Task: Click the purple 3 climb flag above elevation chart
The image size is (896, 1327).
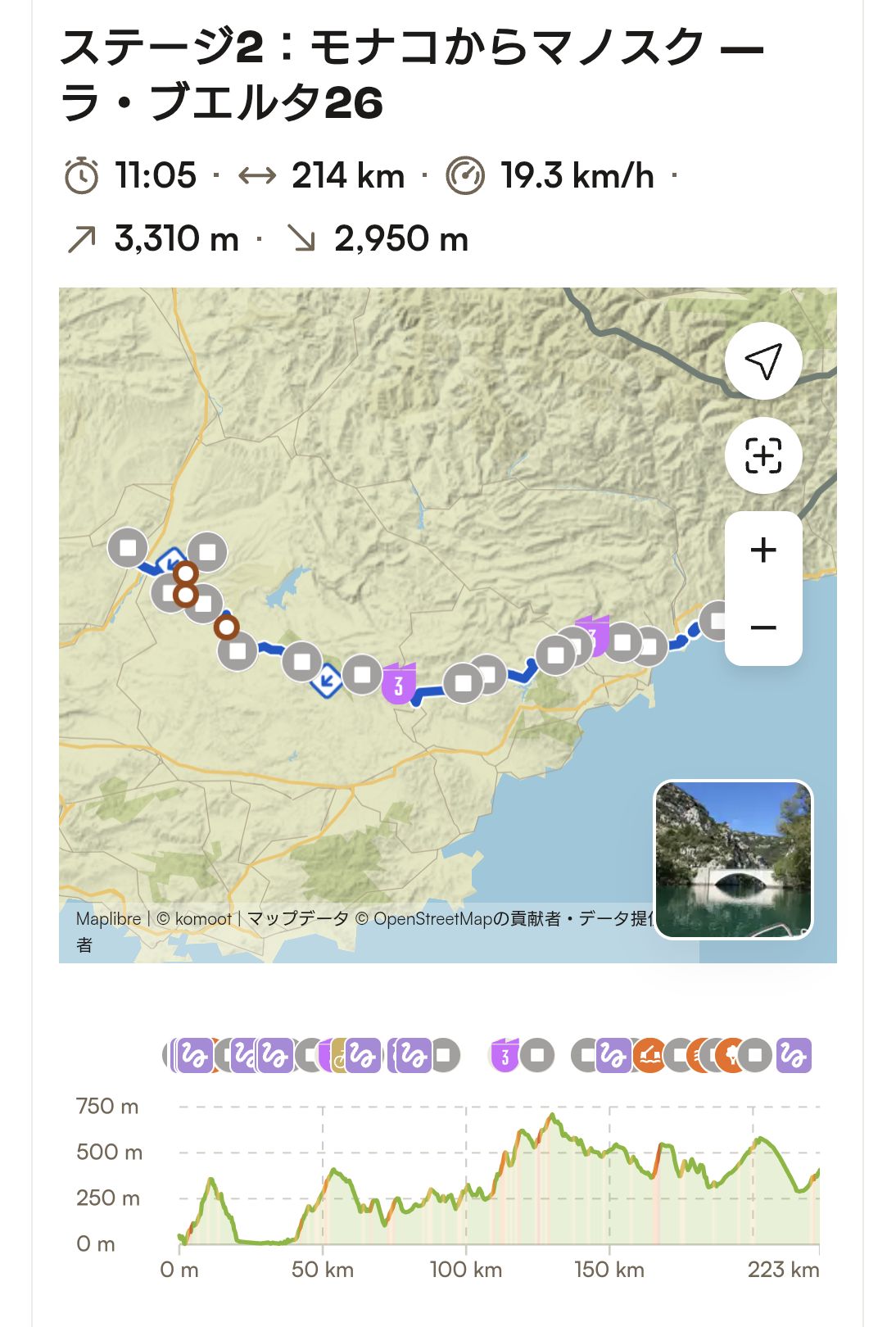Action: point(505,1055)
